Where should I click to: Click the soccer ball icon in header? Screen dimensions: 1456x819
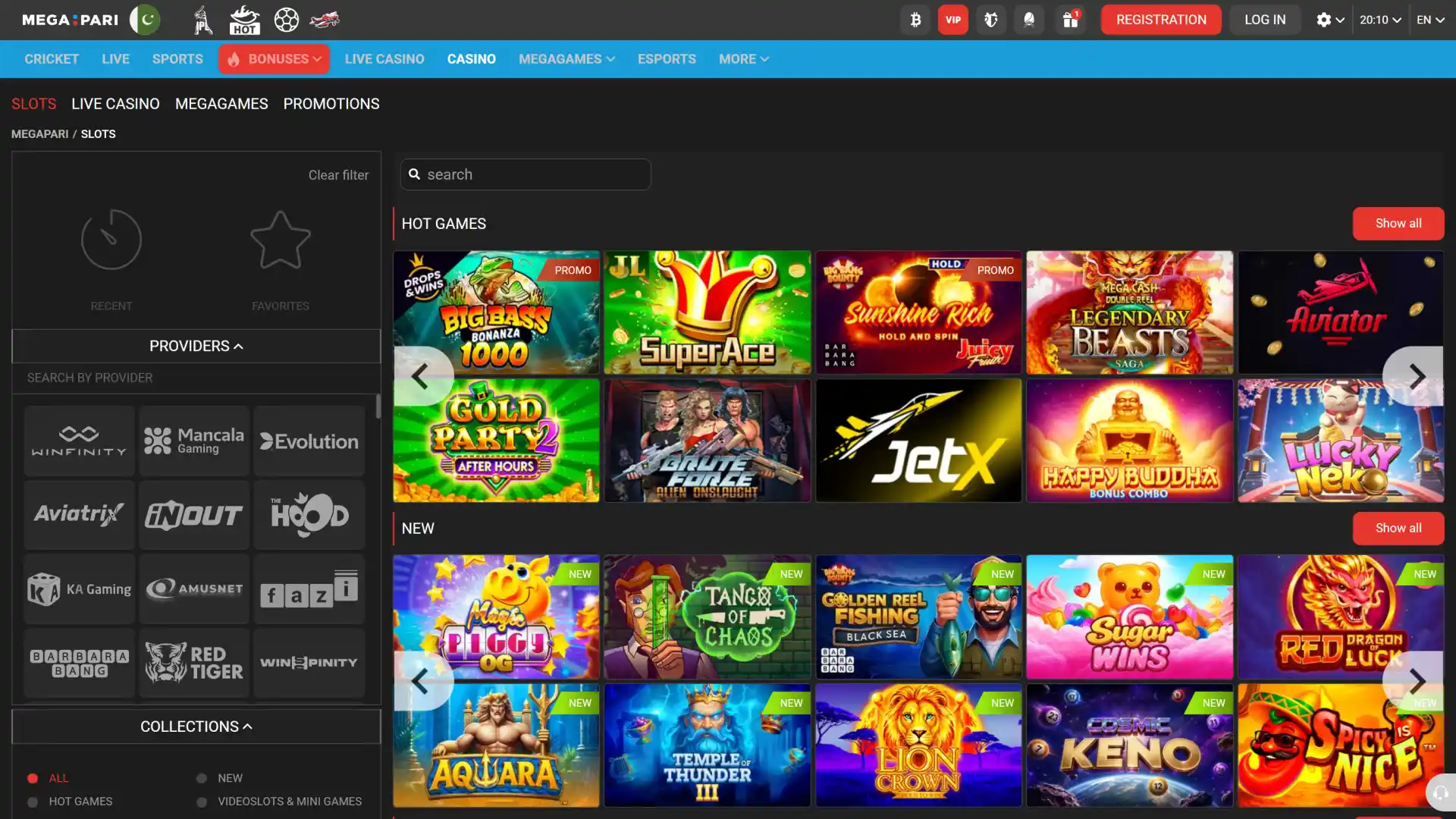pyautogui.click(x=286, y=20)
